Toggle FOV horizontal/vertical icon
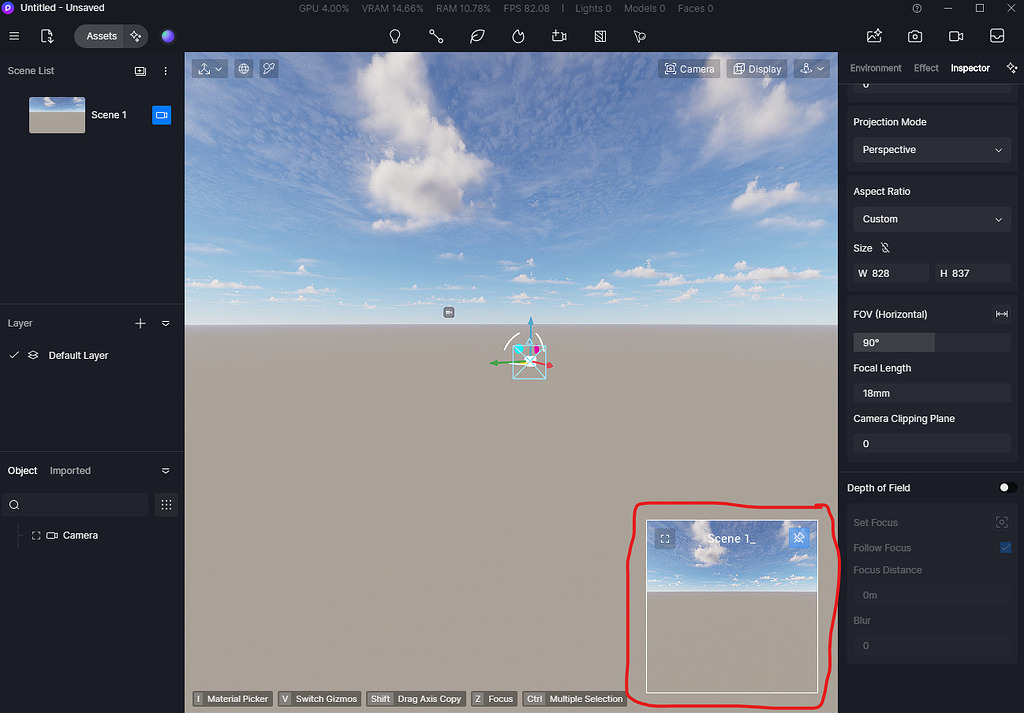Screen dimensions: 1024x713 (x=1002, y=314)
